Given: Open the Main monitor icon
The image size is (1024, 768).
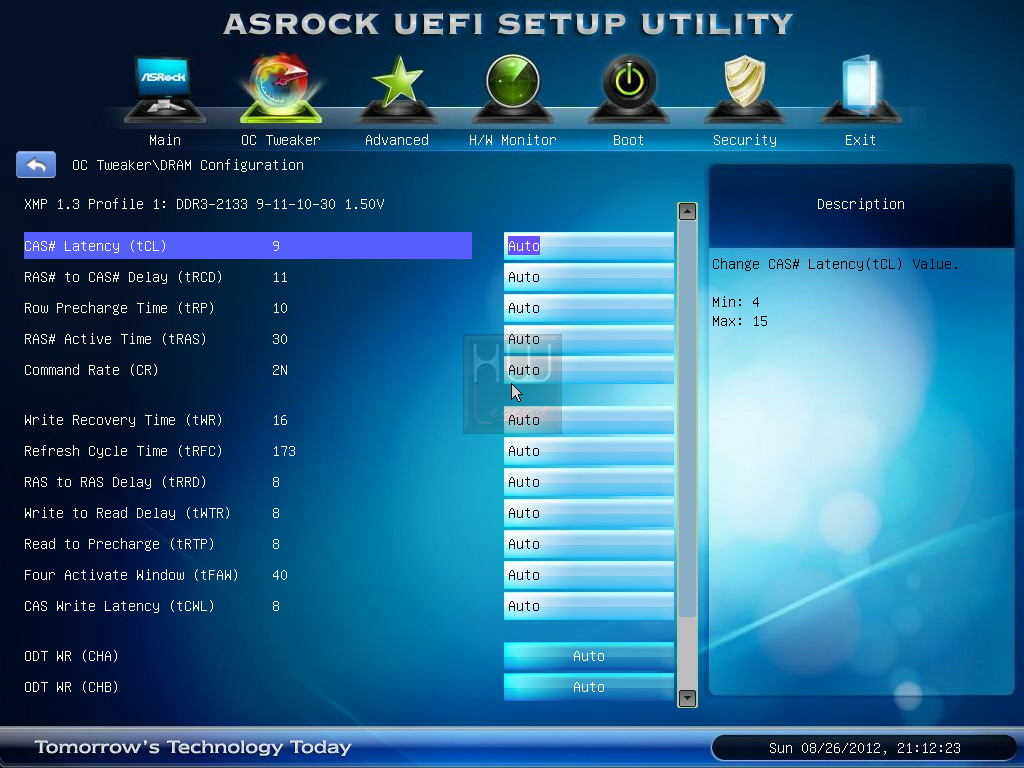Looking at the screenshot, I should click(165, 89).
